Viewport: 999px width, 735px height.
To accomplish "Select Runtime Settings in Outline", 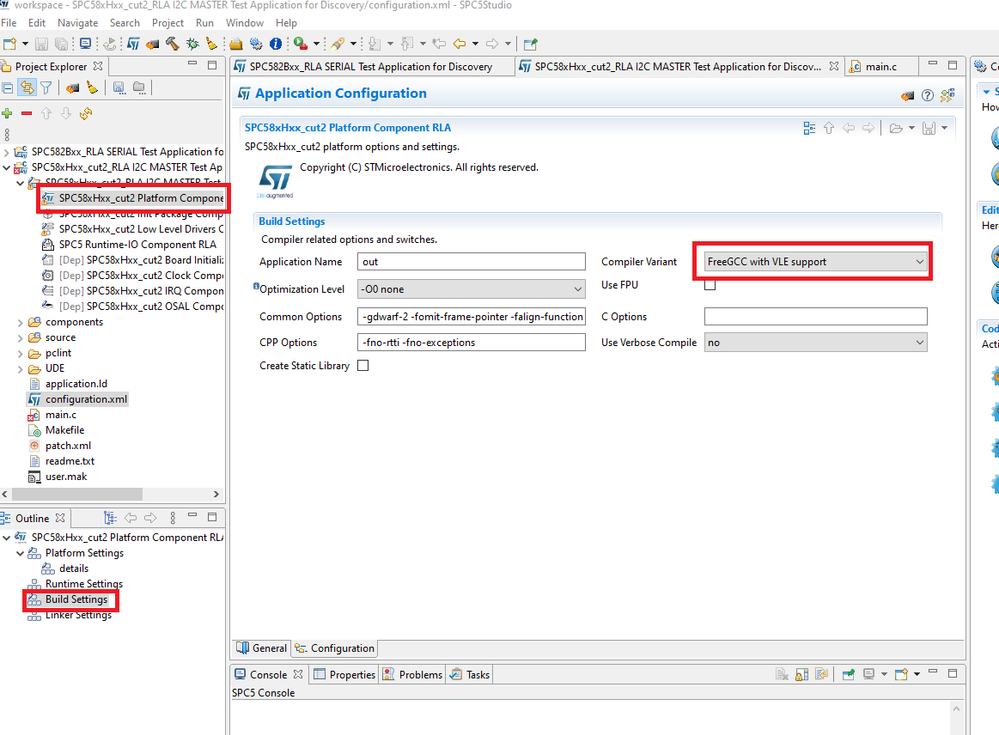I will coord(84,584).
